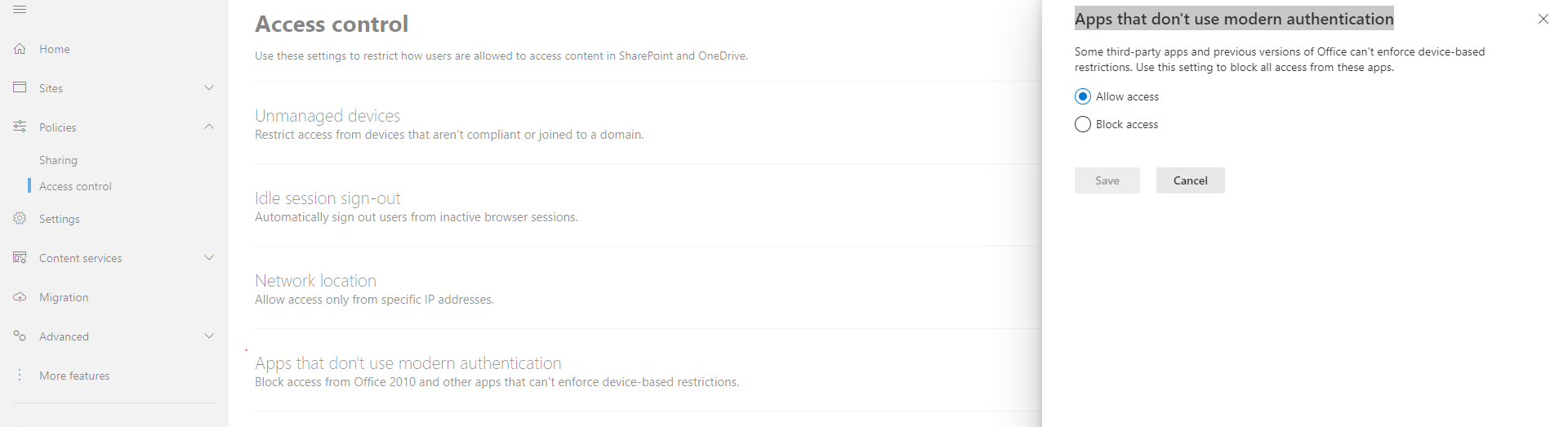
Task: Click the hamburger navigation menu icon
Action: (x=20, y=9)
